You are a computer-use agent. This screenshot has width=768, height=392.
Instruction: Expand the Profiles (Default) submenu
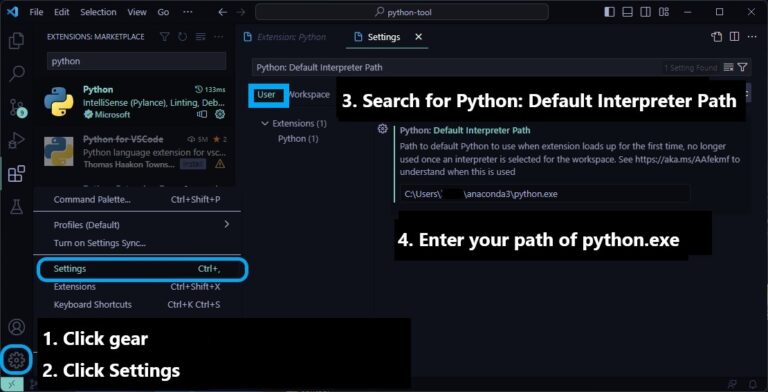coord(142,225)
